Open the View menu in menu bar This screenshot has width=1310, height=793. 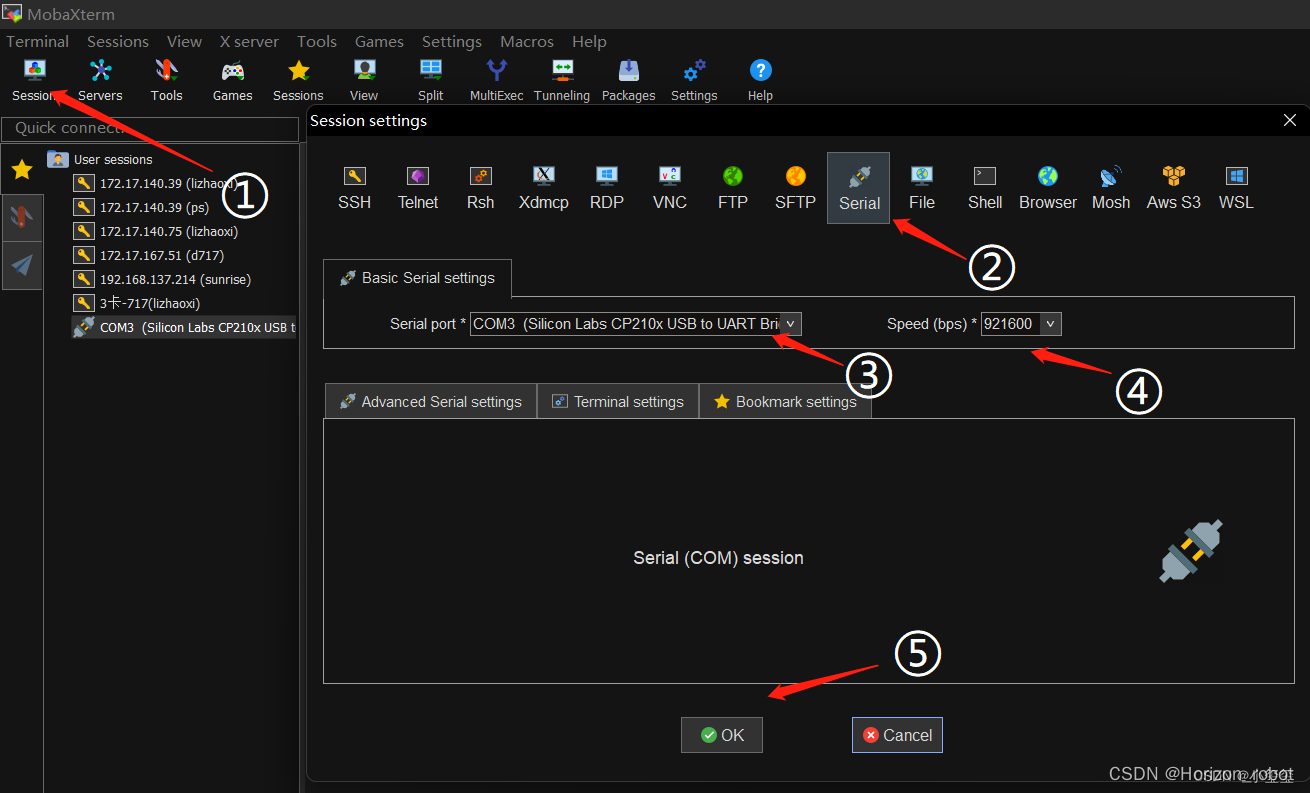point(185,41)
